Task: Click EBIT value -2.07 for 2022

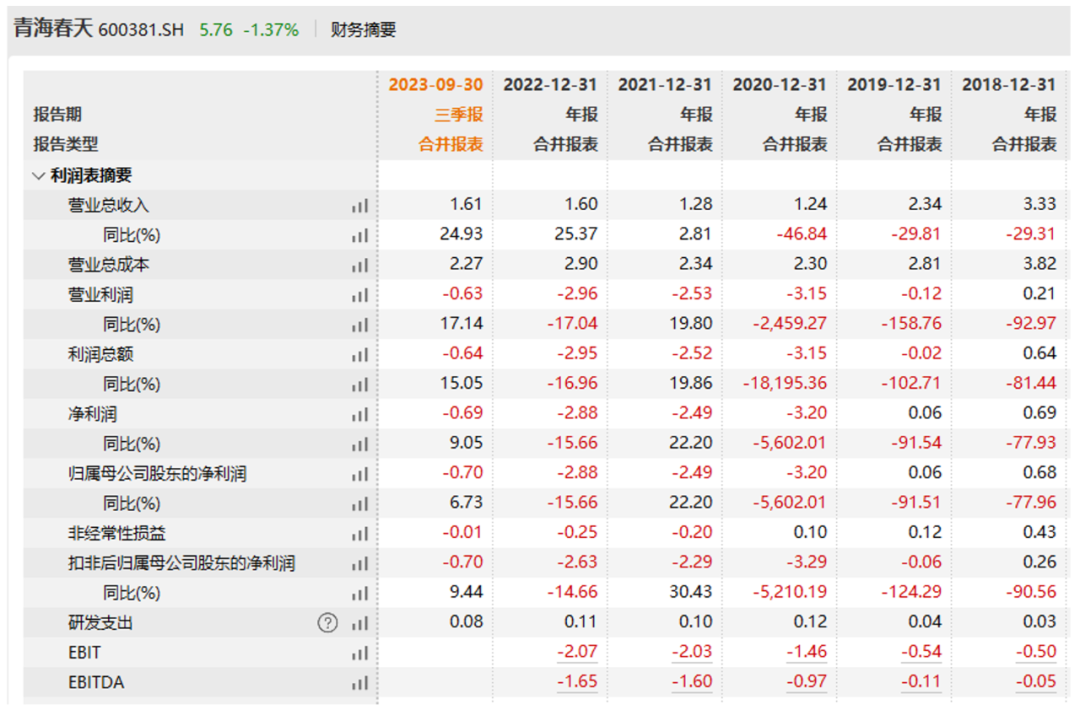Action: pyautogui.click(x=577, y=651)
